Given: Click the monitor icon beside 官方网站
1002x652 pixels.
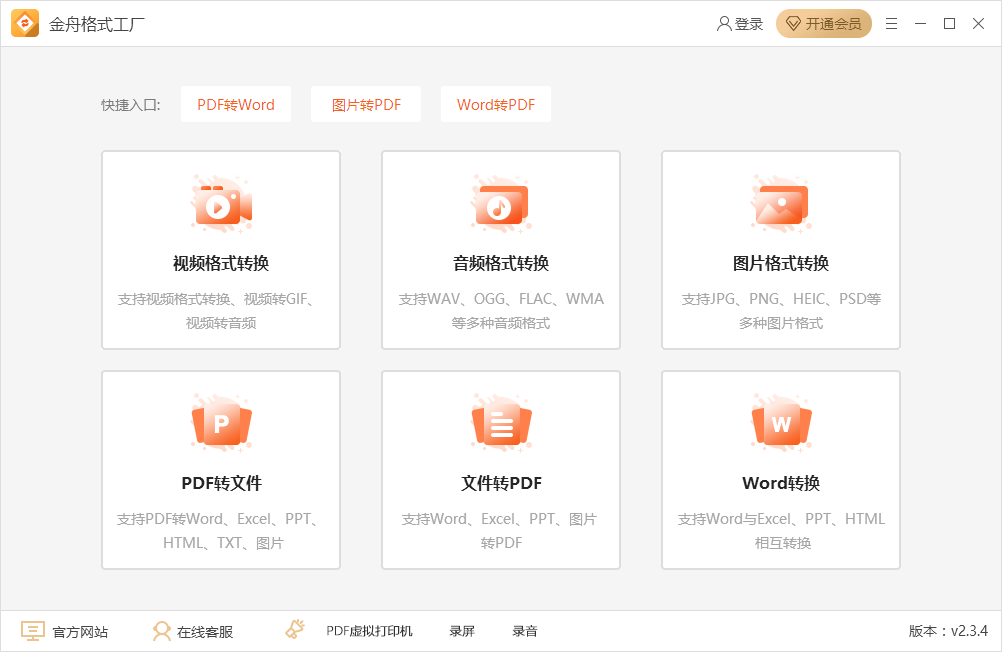Looking at the screenshot, I should coord(33,631).
